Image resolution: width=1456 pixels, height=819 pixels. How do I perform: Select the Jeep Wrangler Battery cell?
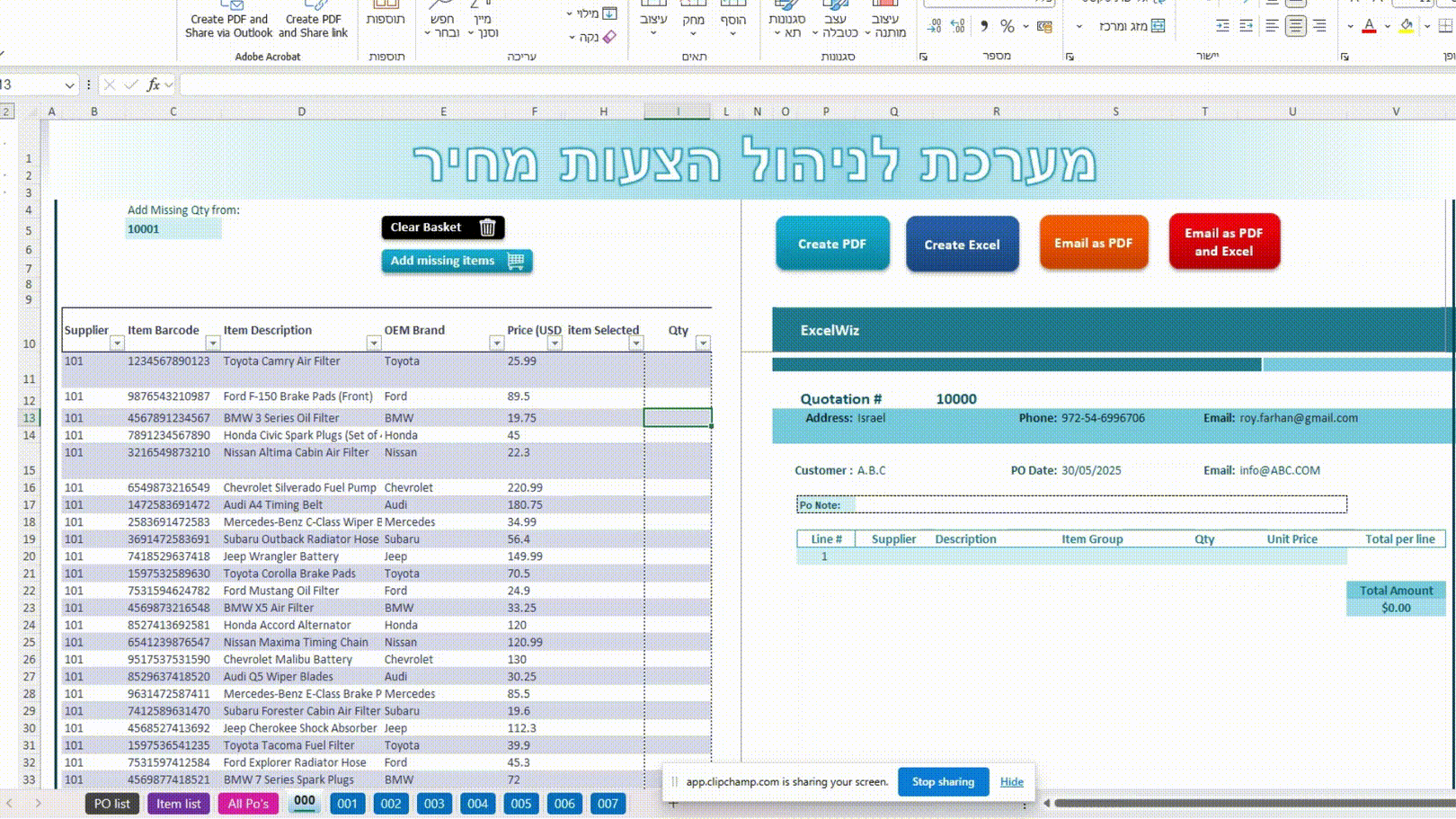coord(301,556)
